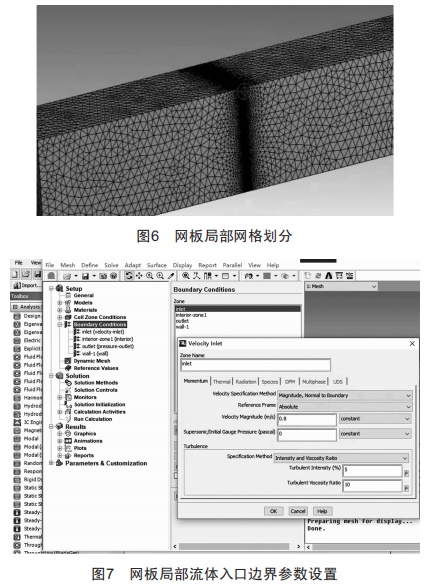Open the Surface menu
Screen dimensions: 431x585
157,265
